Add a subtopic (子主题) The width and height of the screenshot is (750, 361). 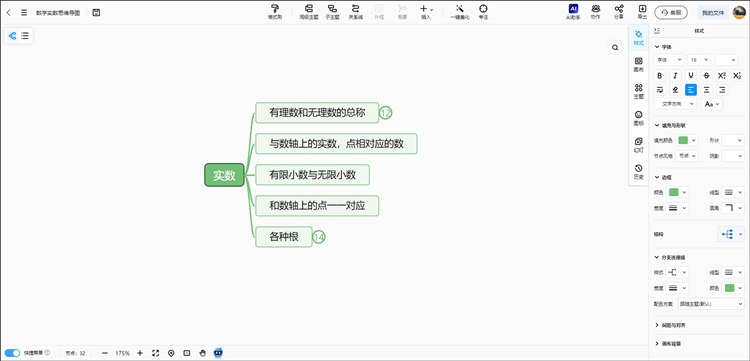tap(332, 12)
